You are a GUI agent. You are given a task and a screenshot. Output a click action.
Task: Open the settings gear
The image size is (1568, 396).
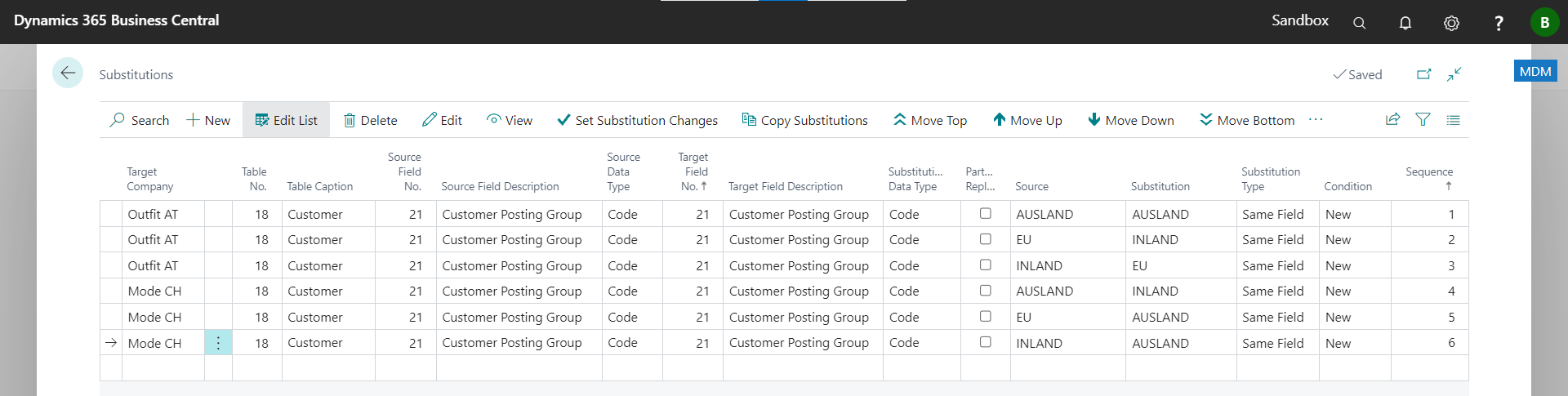[x=1451, y=23]
